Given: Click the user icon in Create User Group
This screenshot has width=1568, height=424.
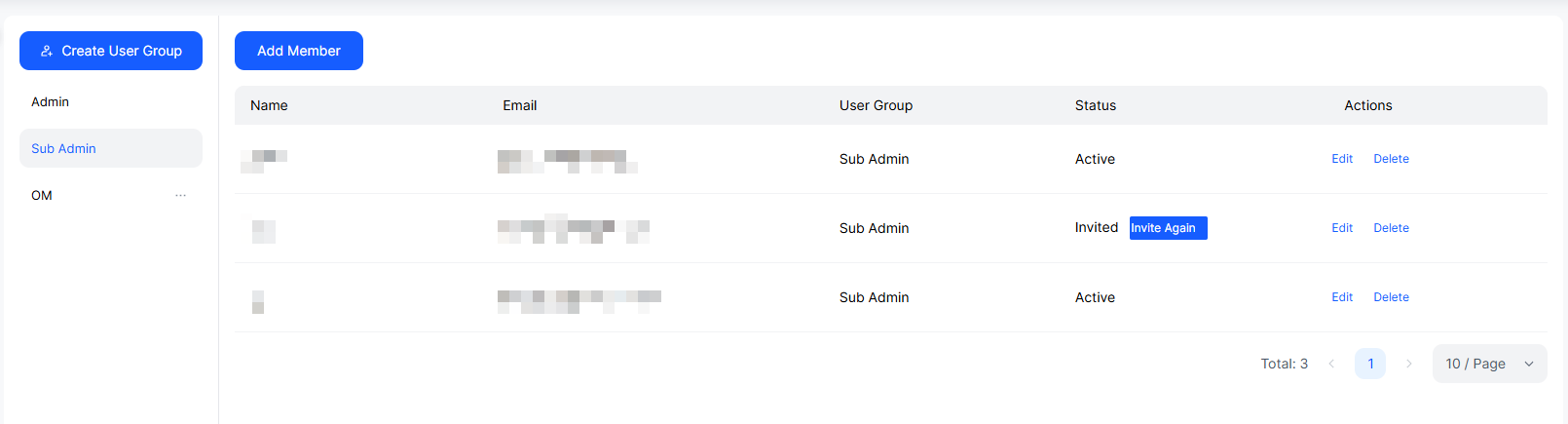Looking at the screenshot, I should 47,51.
